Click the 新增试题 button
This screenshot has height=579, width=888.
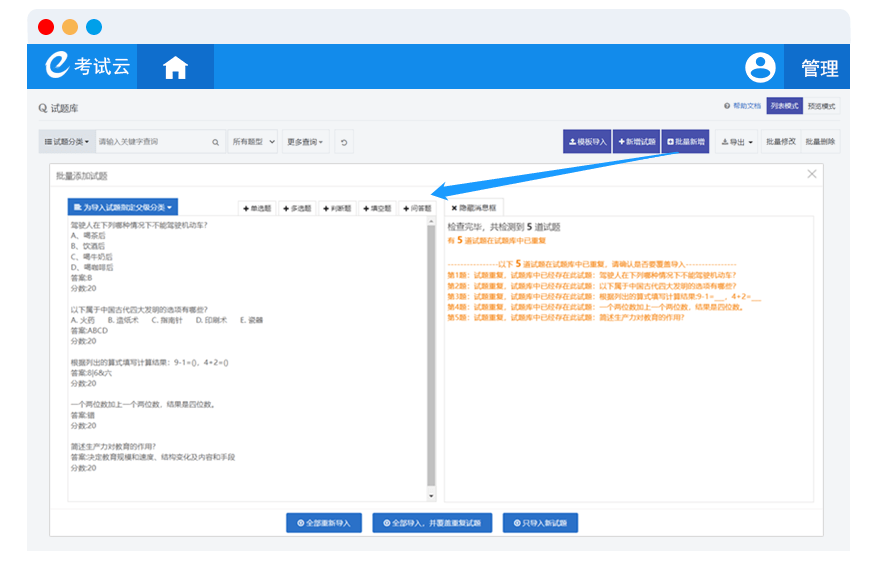(637, 142)
